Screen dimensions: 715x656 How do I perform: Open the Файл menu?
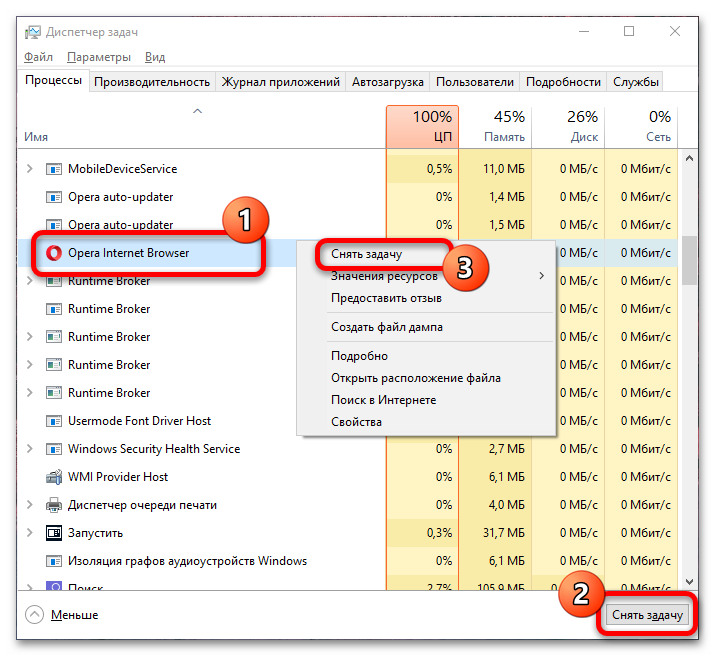coord(38,57)
